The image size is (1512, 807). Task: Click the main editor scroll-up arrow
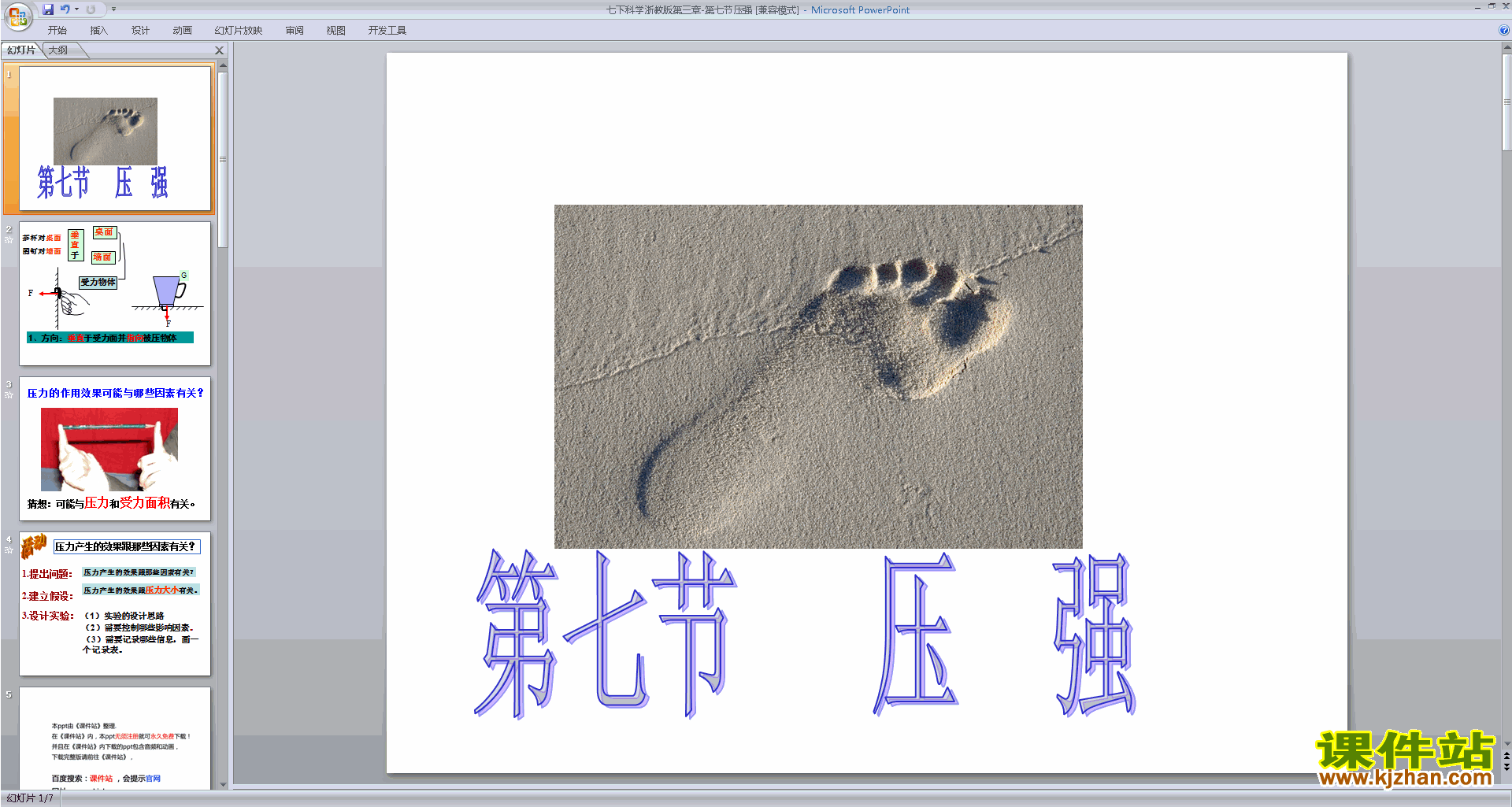click(1506, 48)
